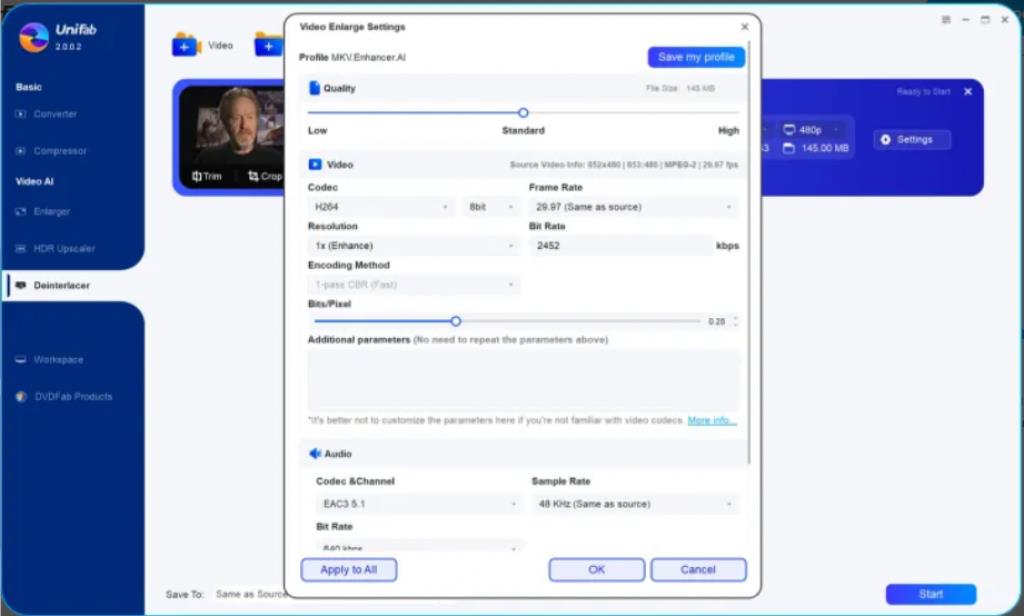Switch to the Converter tab
This screenshot has height=616, width=1024.
55,114
